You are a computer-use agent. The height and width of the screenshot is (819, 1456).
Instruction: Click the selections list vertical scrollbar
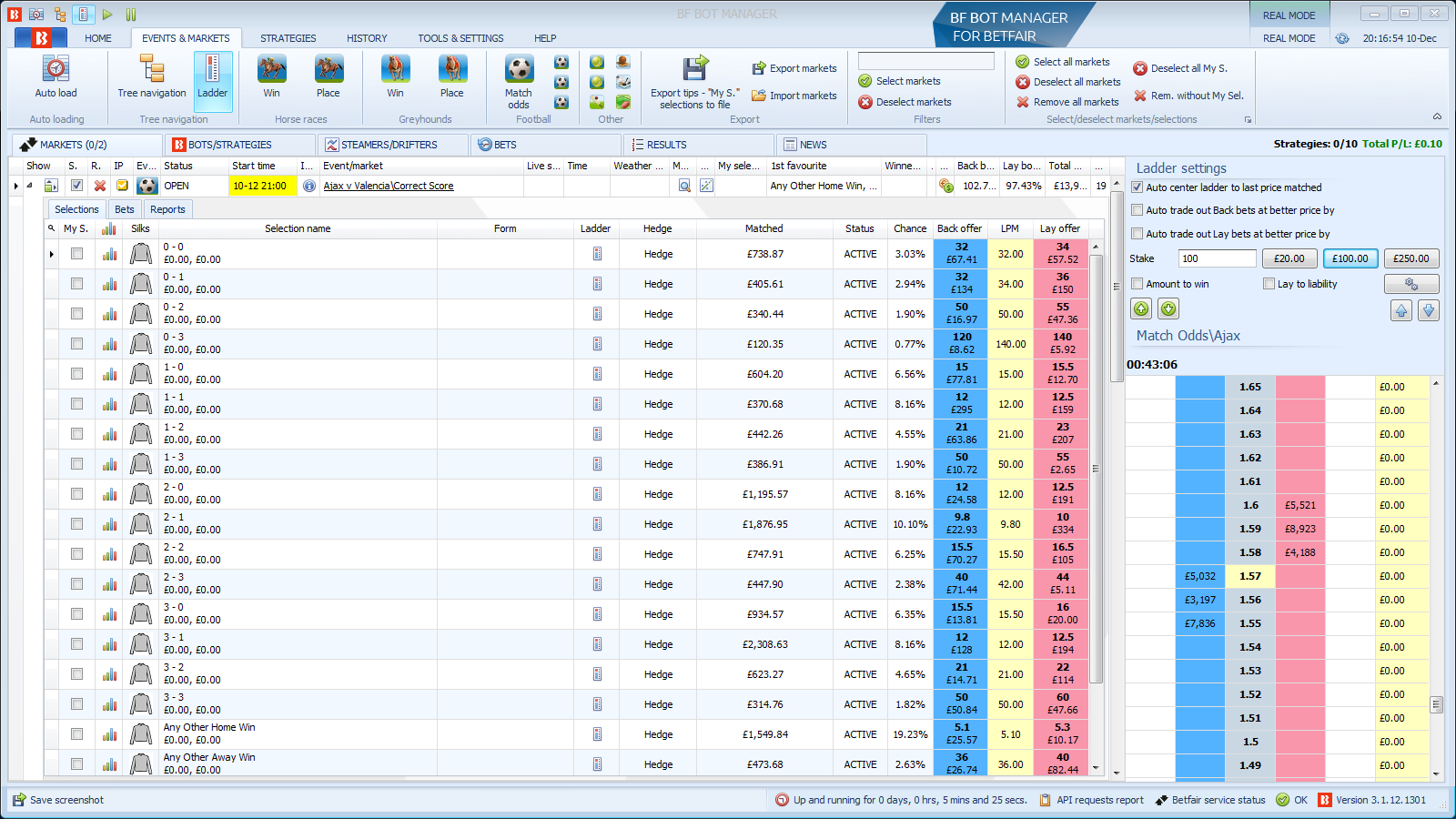(1096, 469)
